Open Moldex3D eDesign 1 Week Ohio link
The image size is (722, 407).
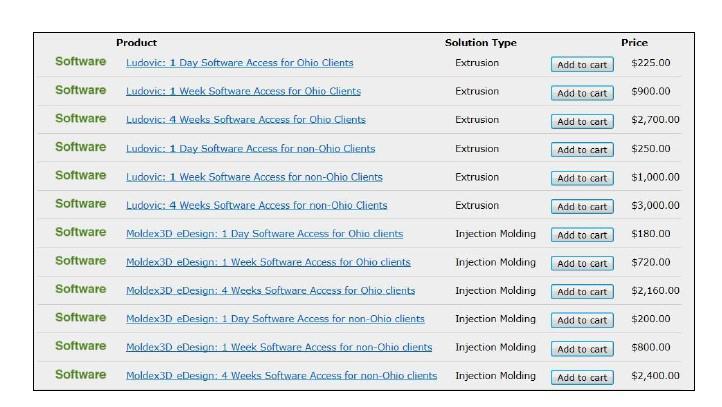(x=268, y=263)
